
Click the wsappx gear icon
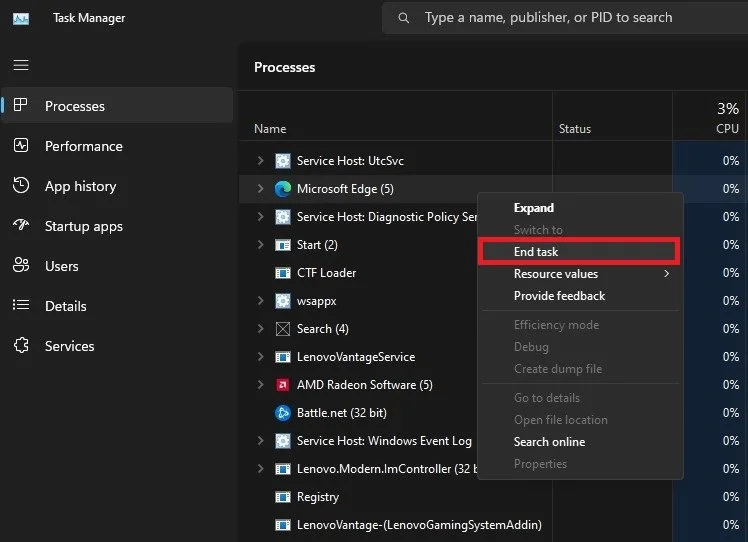[x=283, y=301]
